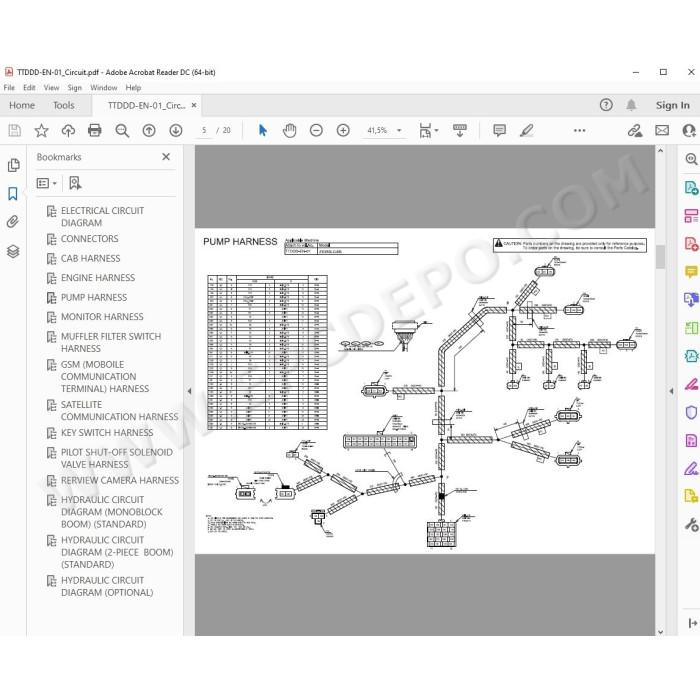Select the PUMP HARNESS bookmark

(x=94, y=297)
